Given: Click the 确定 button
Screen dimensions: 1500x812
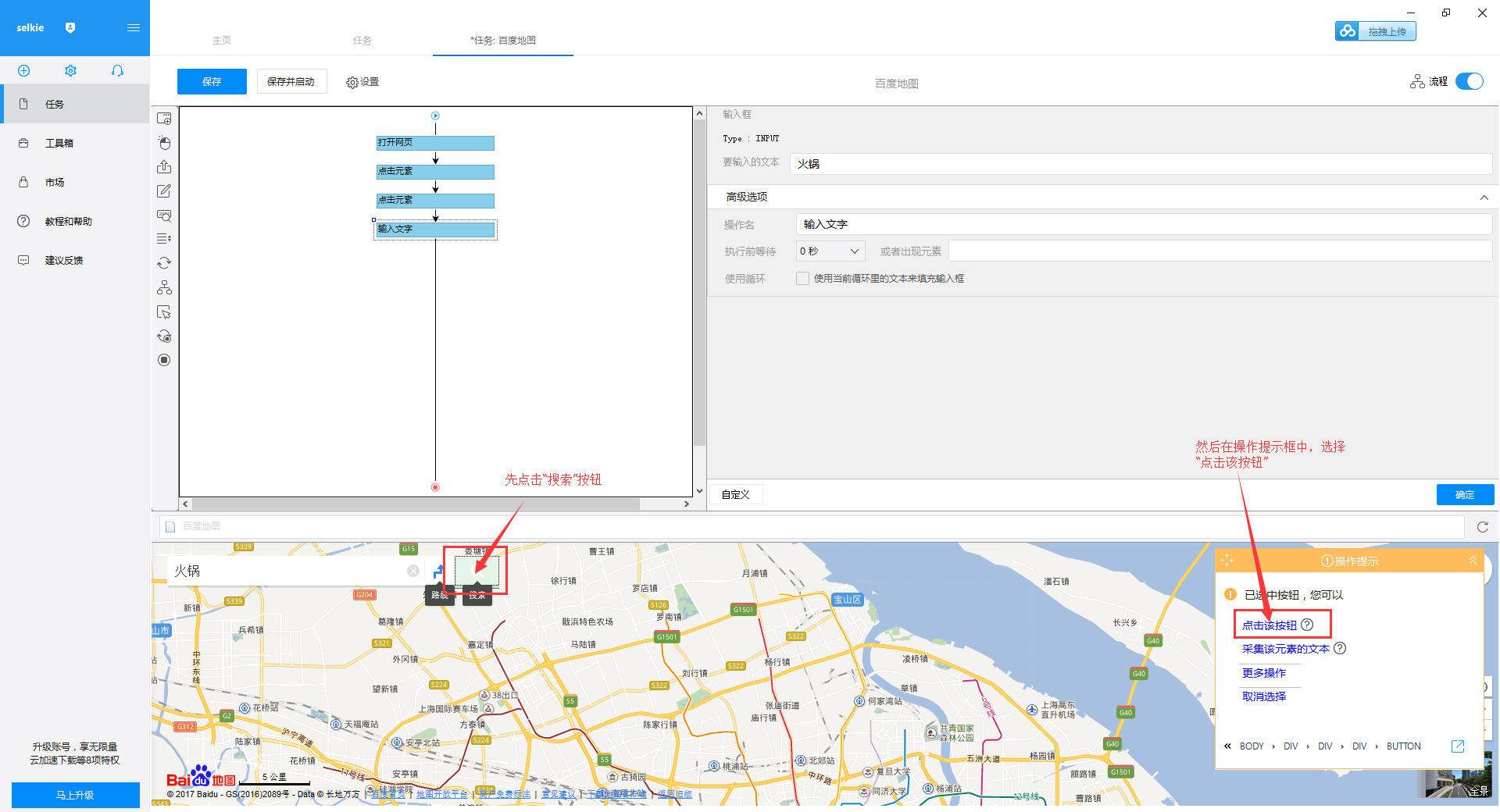Looking at the screenshot, I should (1465, 495).
